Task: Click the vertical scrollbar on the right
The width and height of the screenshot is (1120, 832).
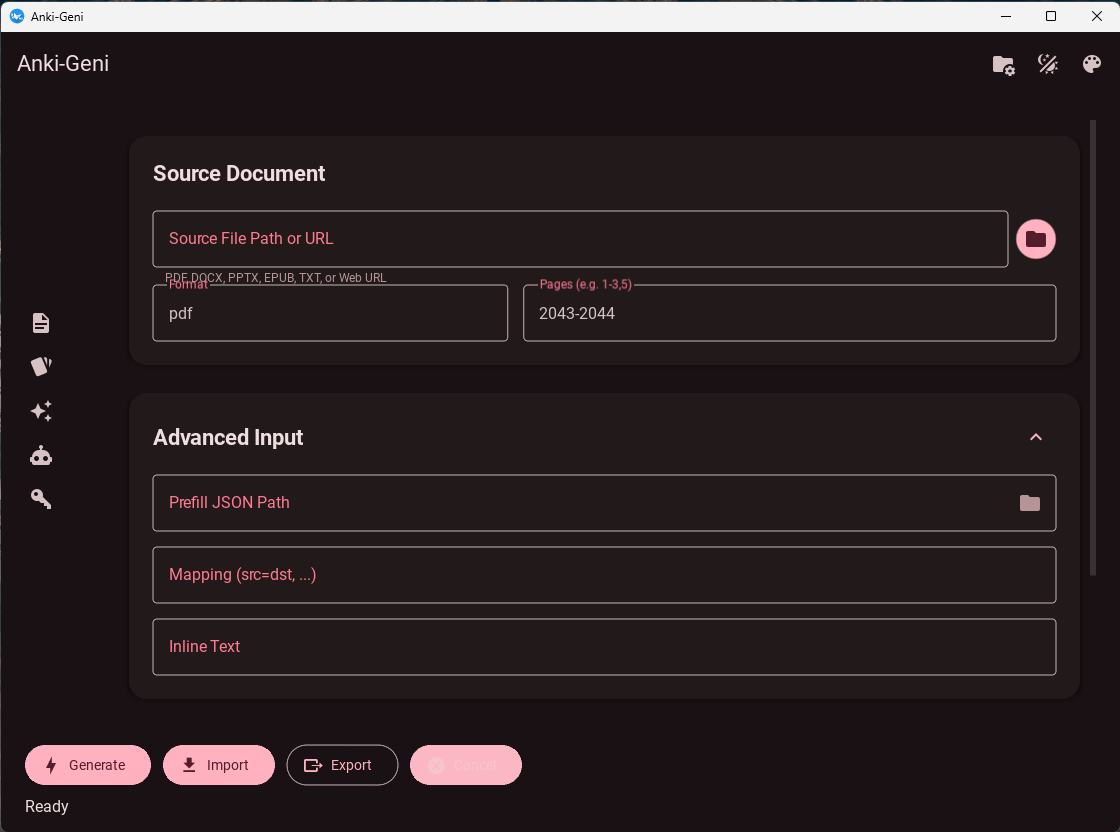Action: [1092, 348]
